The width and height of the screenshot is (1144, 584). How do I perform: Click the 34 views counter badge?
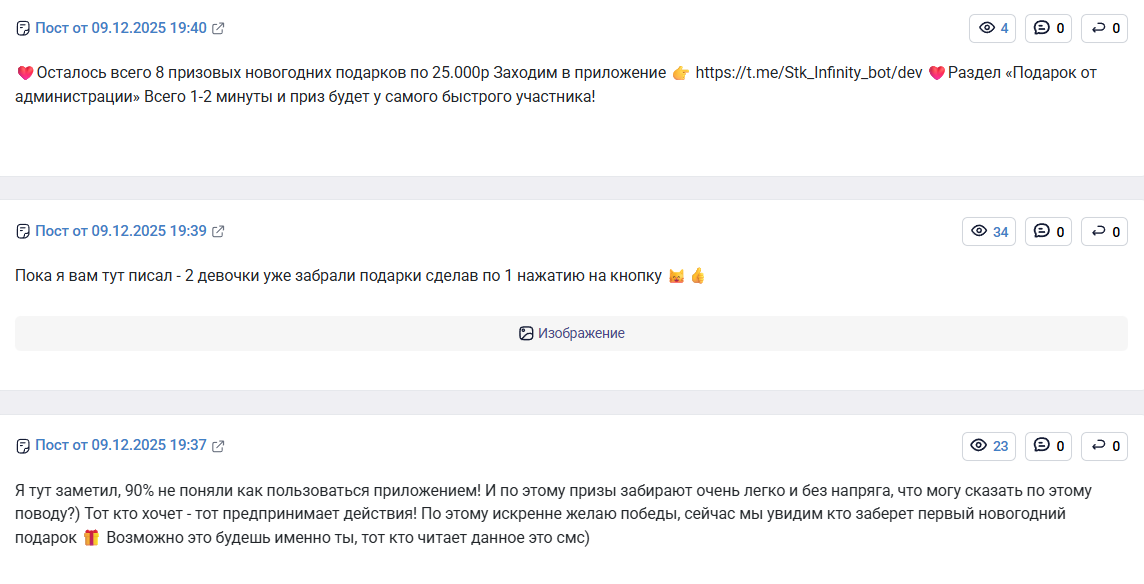tap(989, 232)
